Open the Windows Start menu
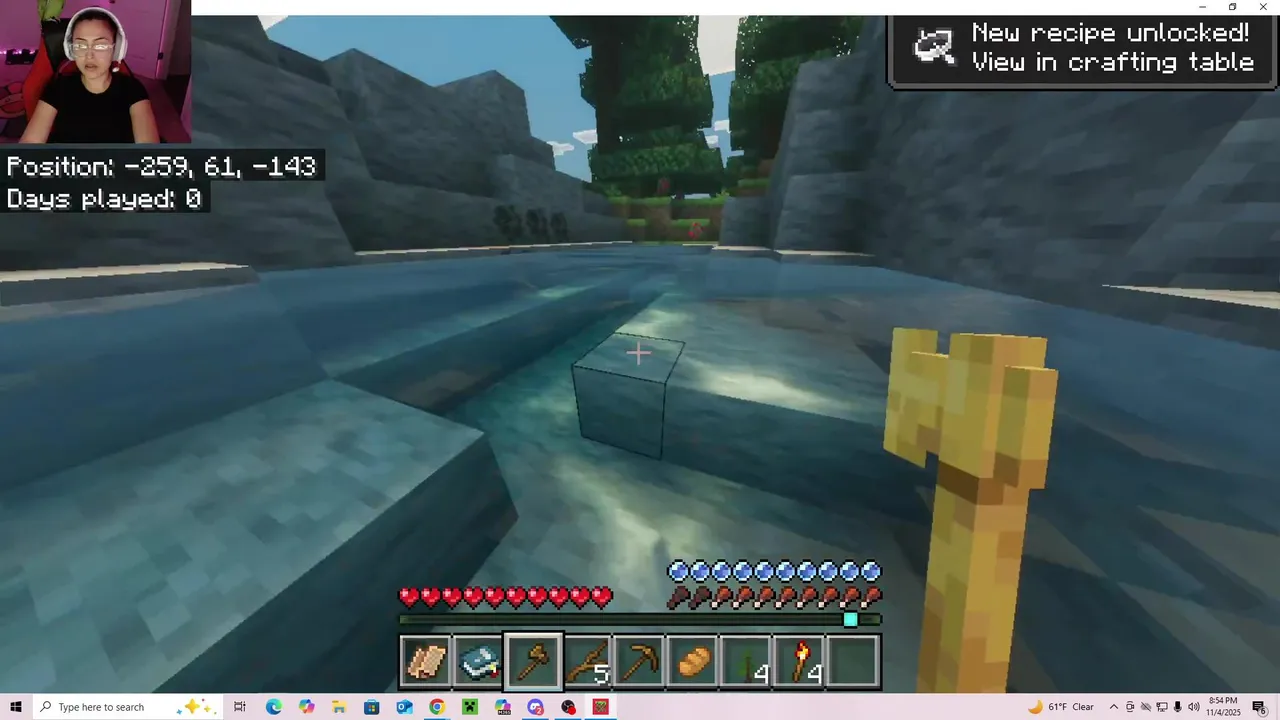 (x=16, y=707)
